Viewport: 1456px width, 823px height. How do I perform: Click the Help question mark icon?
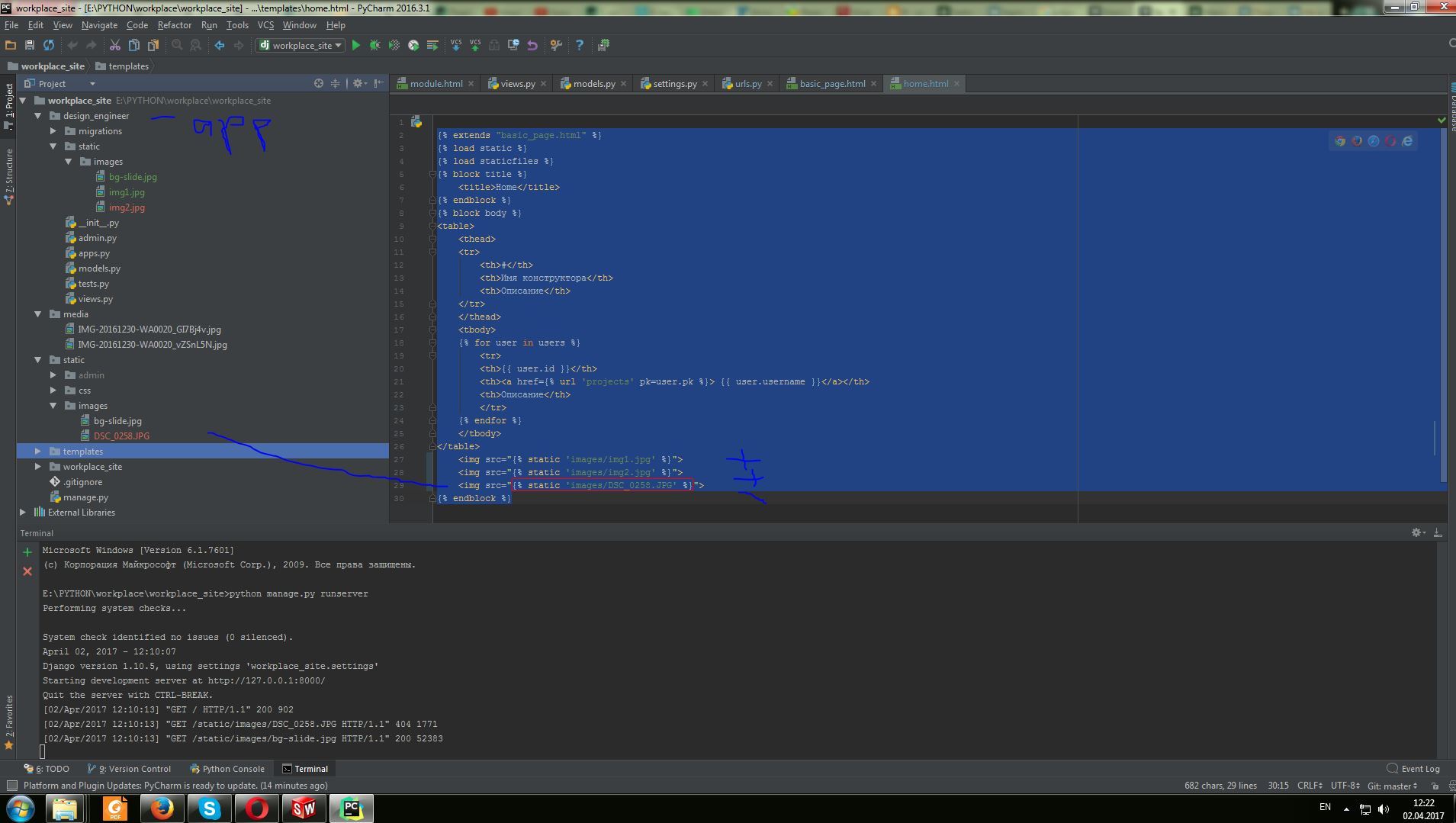pyautogui.click(x=580, y=45)
